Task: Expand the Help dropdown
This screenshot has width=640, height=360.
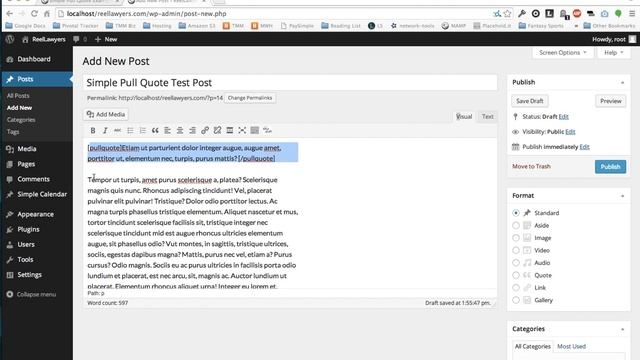Action: (613, 53)
